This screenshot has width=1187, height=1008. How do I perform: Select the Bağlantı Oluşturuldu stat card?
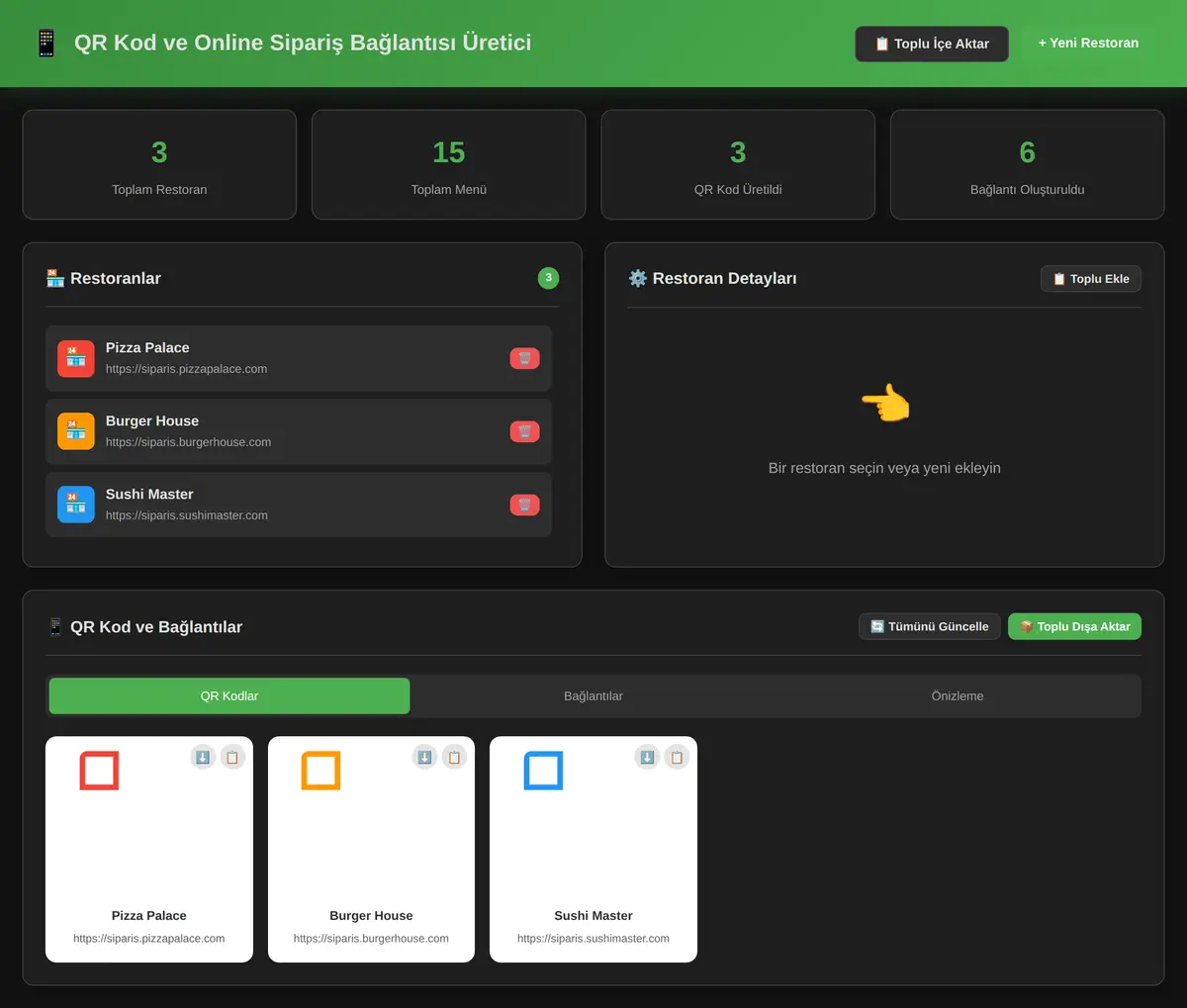coord(1028,164)
